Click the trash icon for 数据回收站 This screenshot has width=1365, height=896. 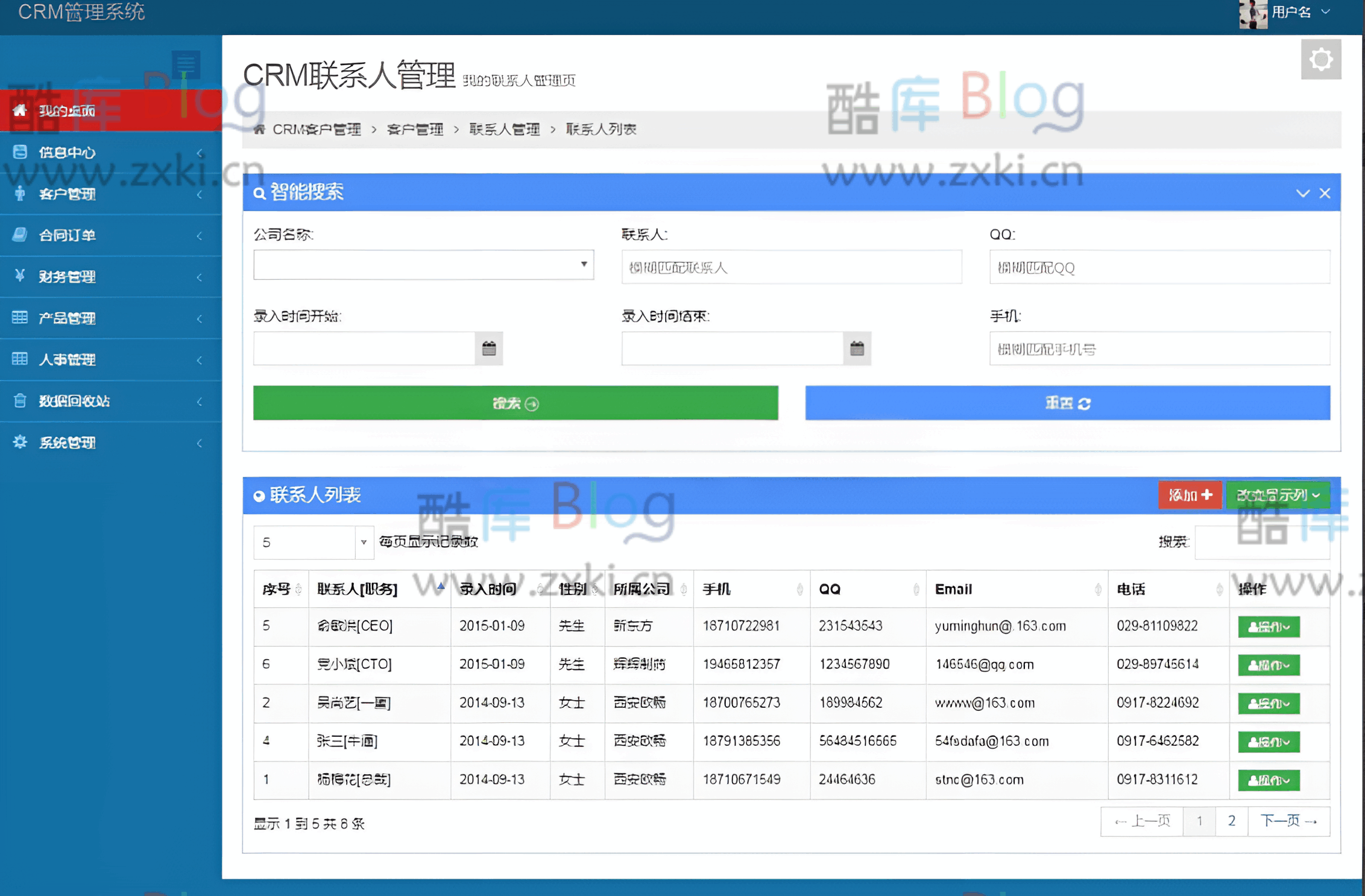click(20, 400)
